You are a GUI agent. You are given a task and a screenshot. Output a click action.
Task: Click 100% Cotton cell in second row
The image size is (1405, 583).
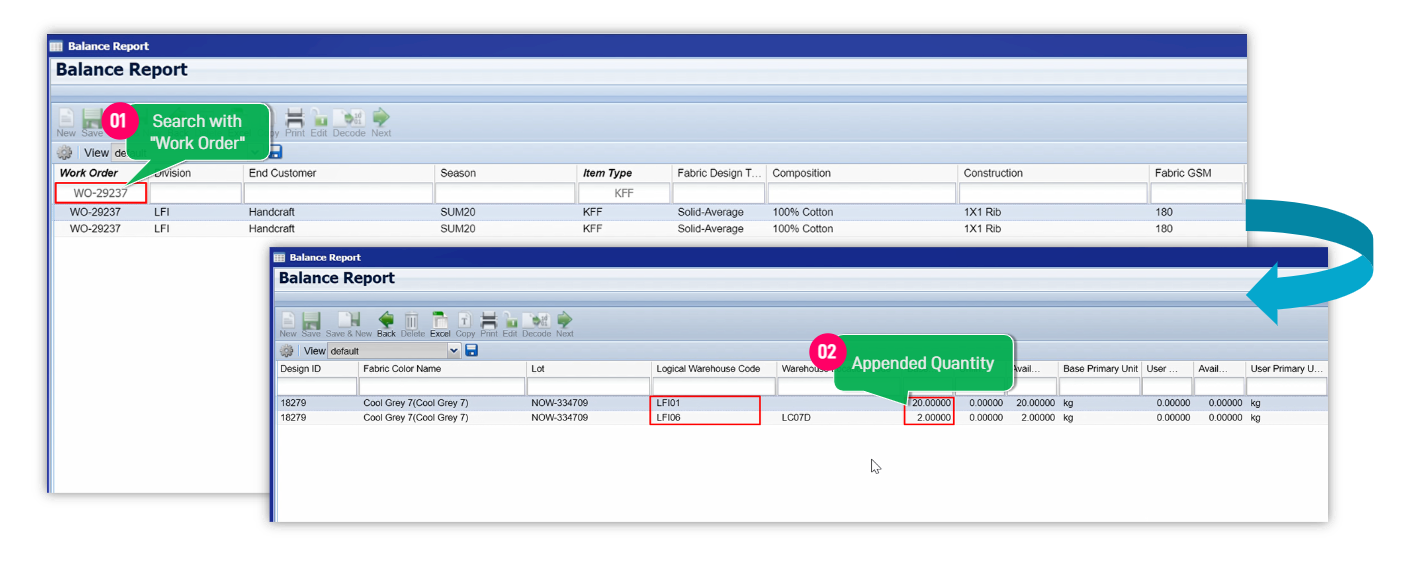pyautogui.click(x=803, y=229)
